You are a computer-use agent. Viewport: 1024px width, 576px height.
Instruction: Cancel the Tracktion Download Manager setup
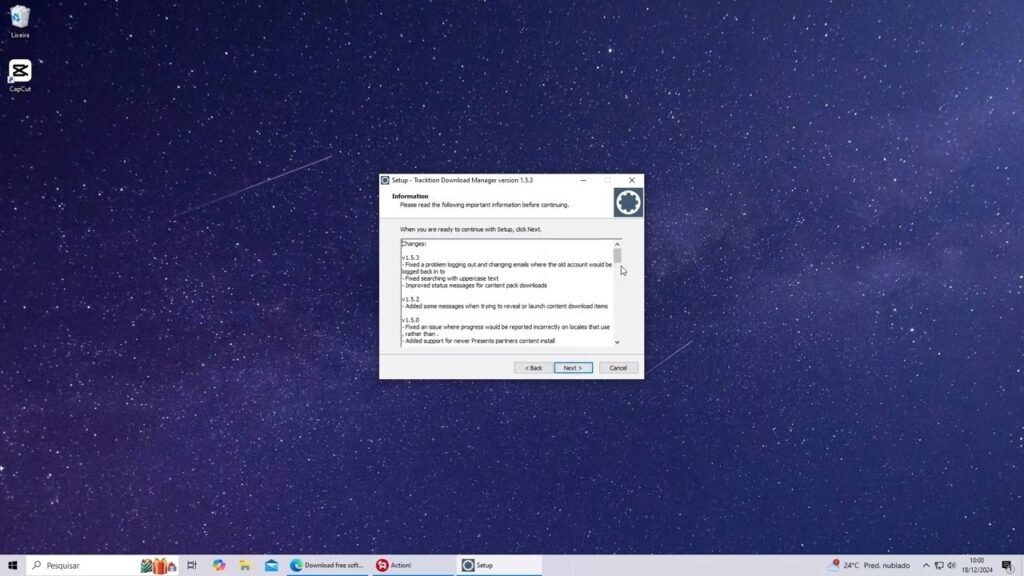[x=618, y=368]
